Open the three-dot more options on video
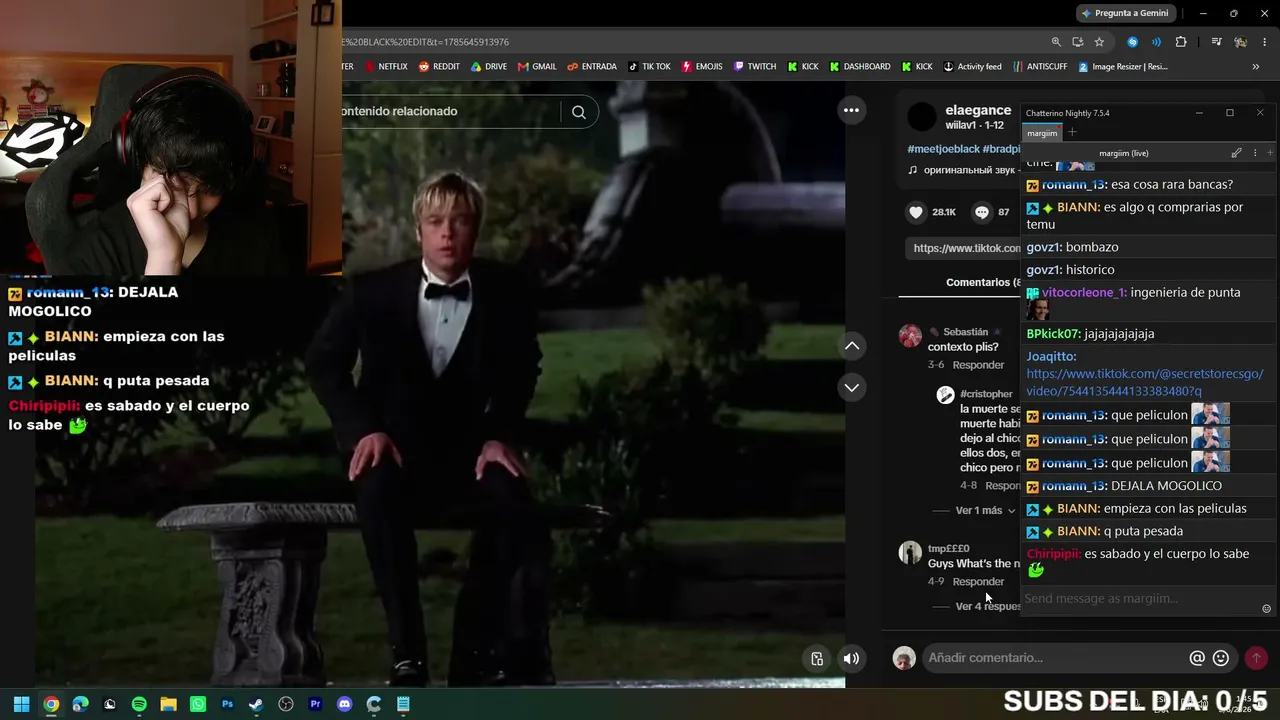This screenshot has height=720, width=1280. click(851, 110)
